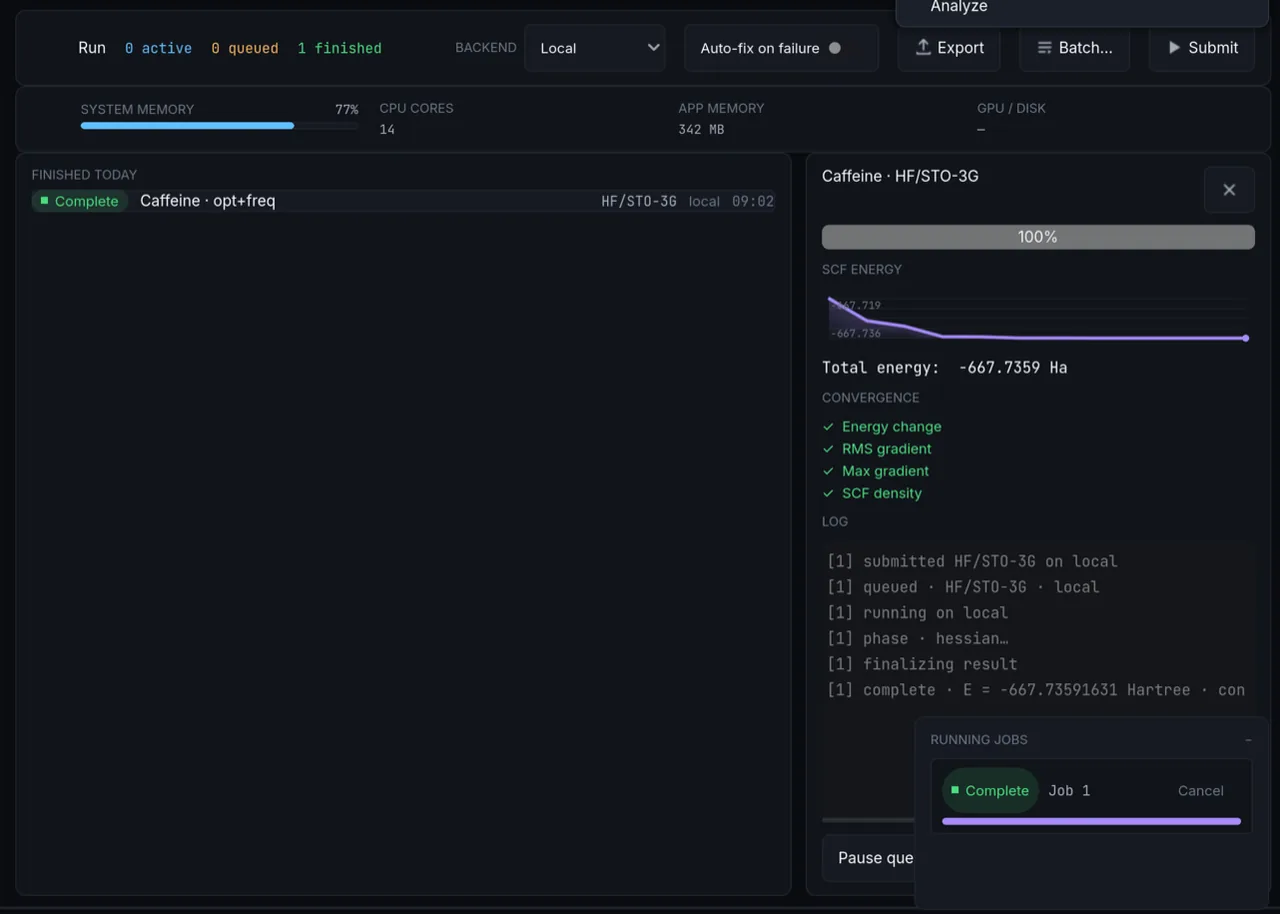Click the '1 finished' counter
The height and width of the screenshot is (914, 1280).
[x=339, y=48]
